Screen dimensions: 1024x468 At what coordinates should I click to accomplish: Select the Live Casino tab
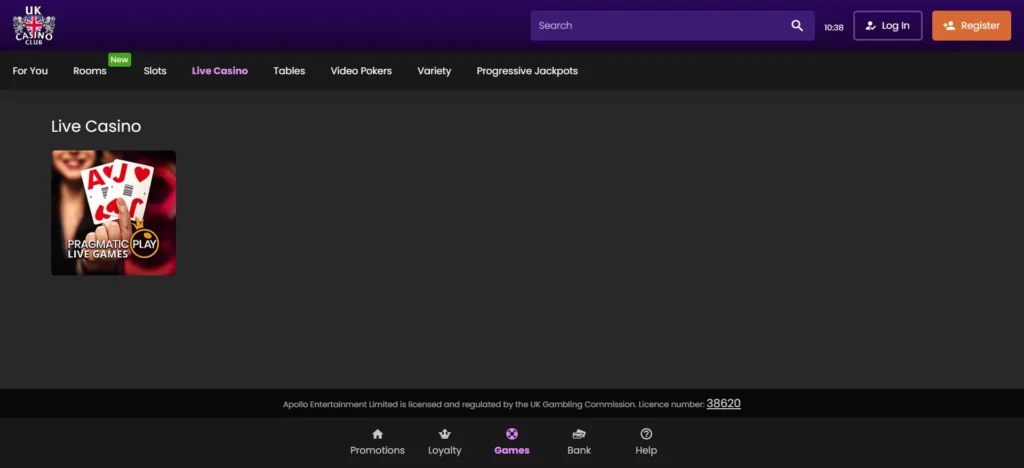click(219, 70)
